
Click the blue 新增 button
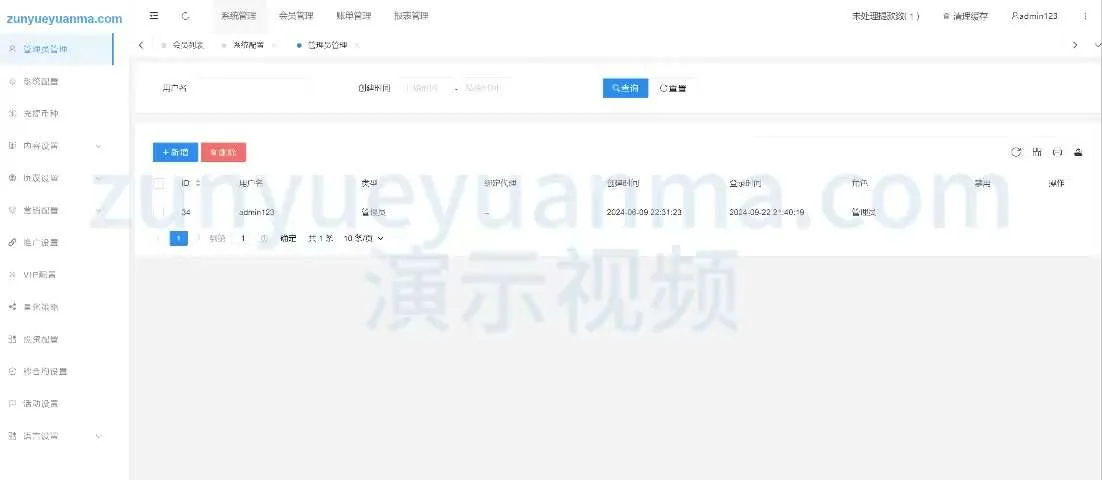coord(175,152)
